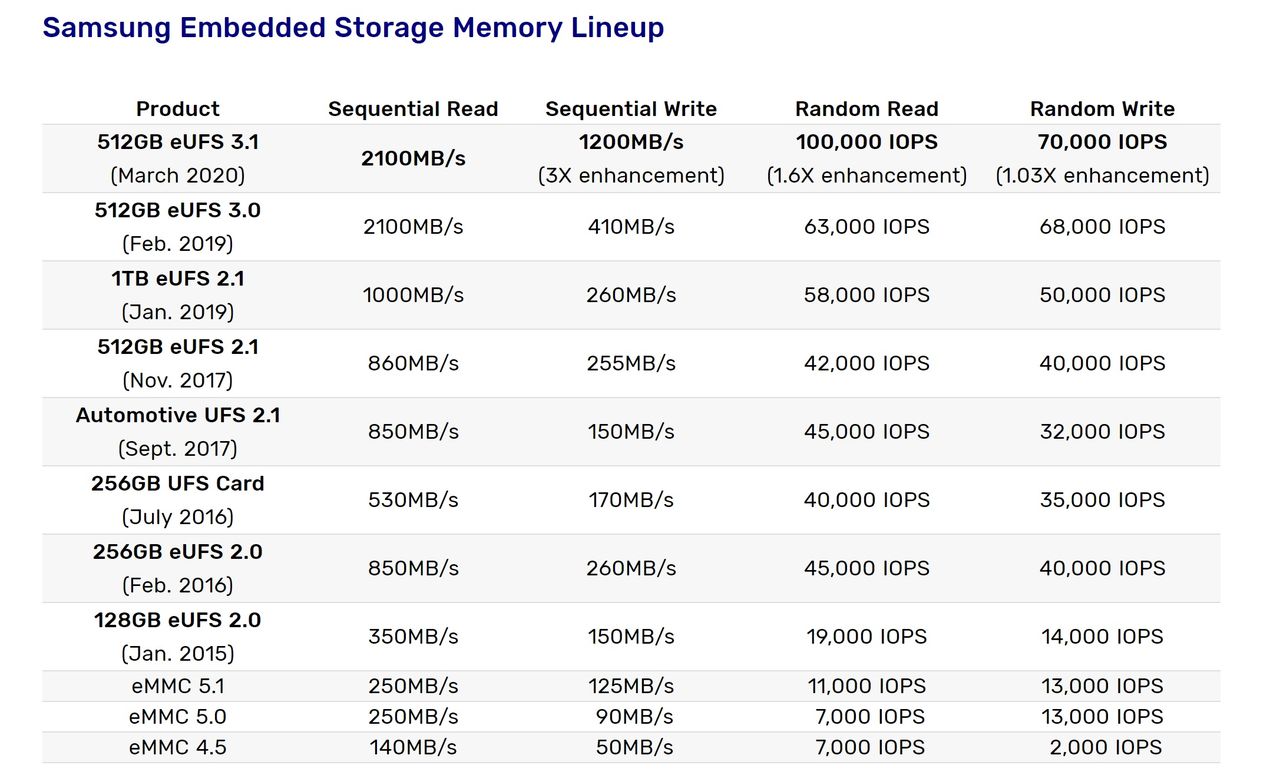Image resolution: width=1280 pixels, height=775 pixels.
Task: Click the Samsung Embedded Storage Memory Lineup heading
Action: tap(353, 28)
